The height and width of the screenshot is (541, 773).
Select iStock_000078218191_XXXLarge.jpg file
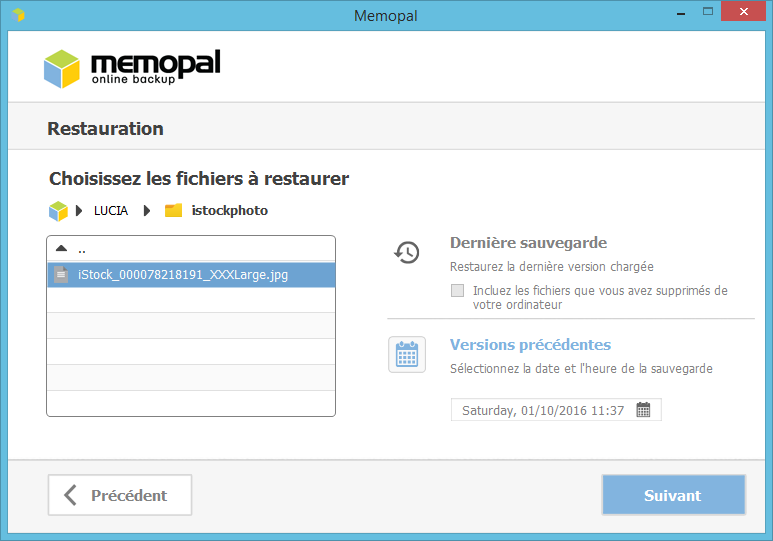[x=191, y=275]
